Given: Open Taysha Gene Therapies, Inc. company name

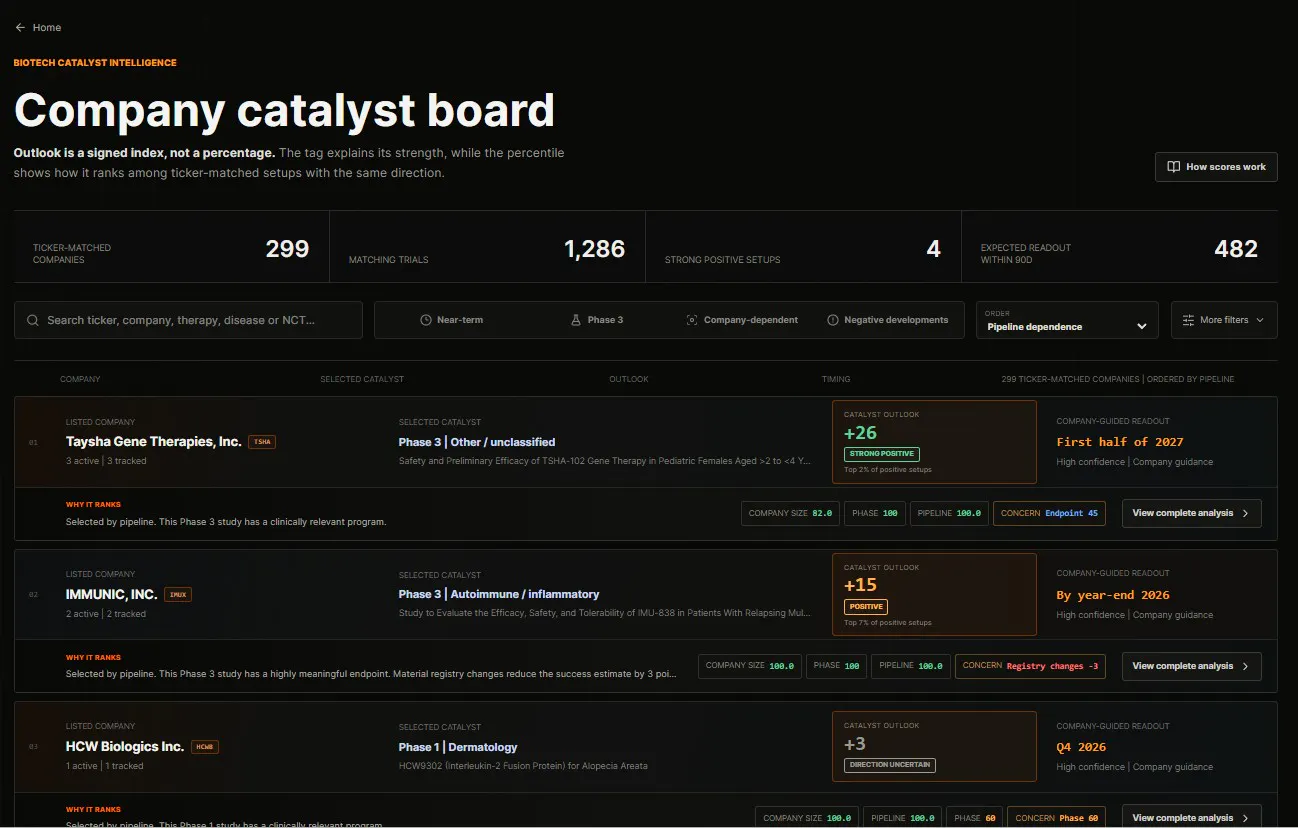Looking at the screenshot, I should tap(154, 441).
